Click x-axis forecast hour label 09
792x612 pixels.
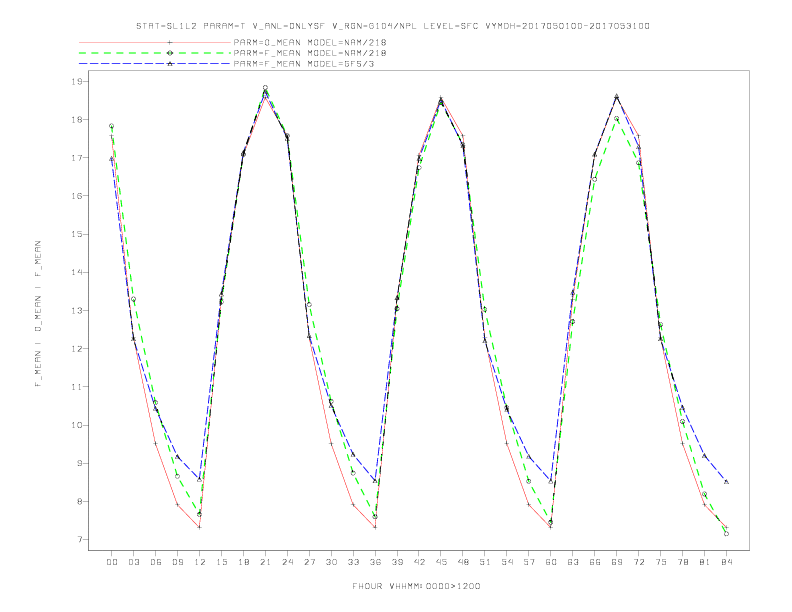pos(177,562)
